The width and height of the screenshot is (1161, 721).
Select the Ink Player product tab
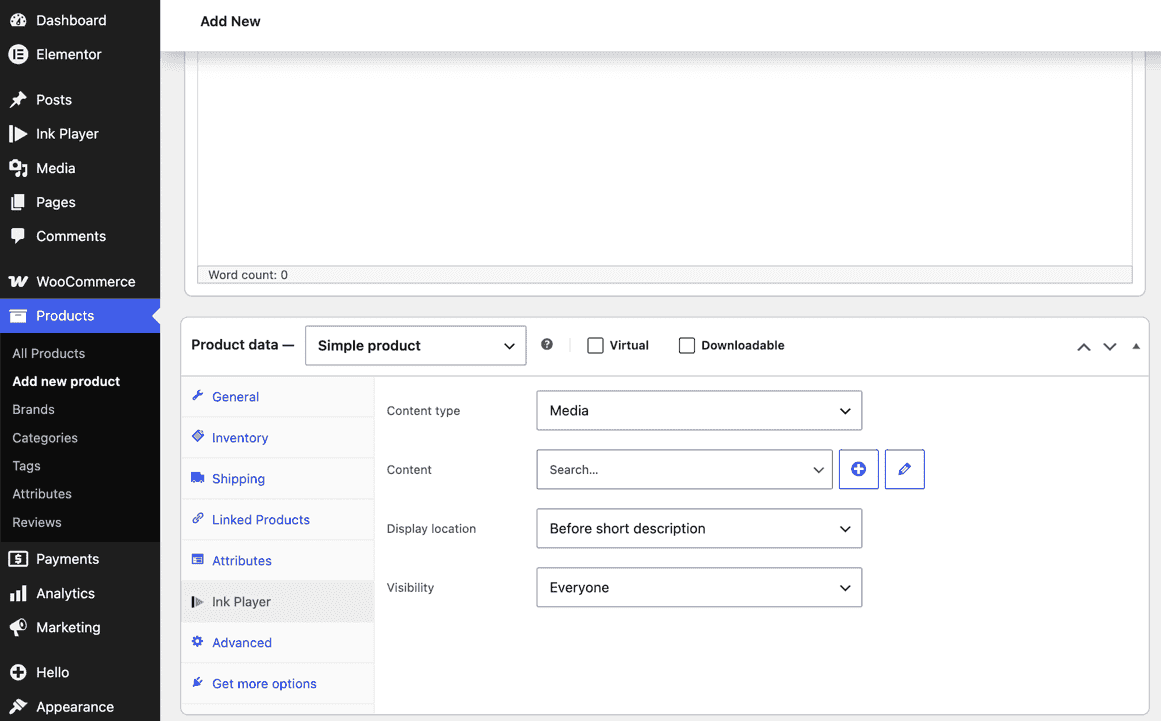(x=278, y=602)
